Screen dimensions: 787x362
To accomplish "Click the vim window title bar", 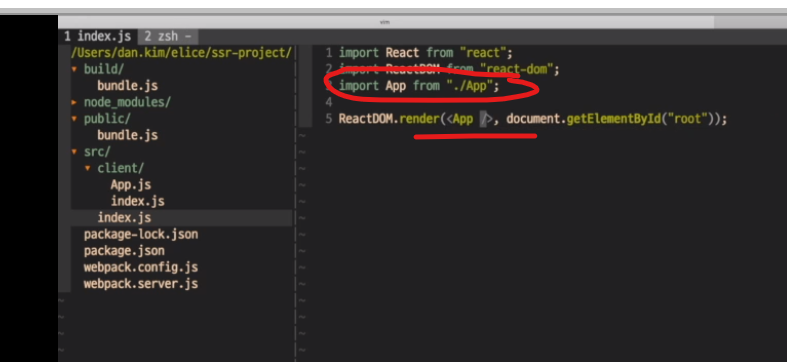I will point(385,22).
